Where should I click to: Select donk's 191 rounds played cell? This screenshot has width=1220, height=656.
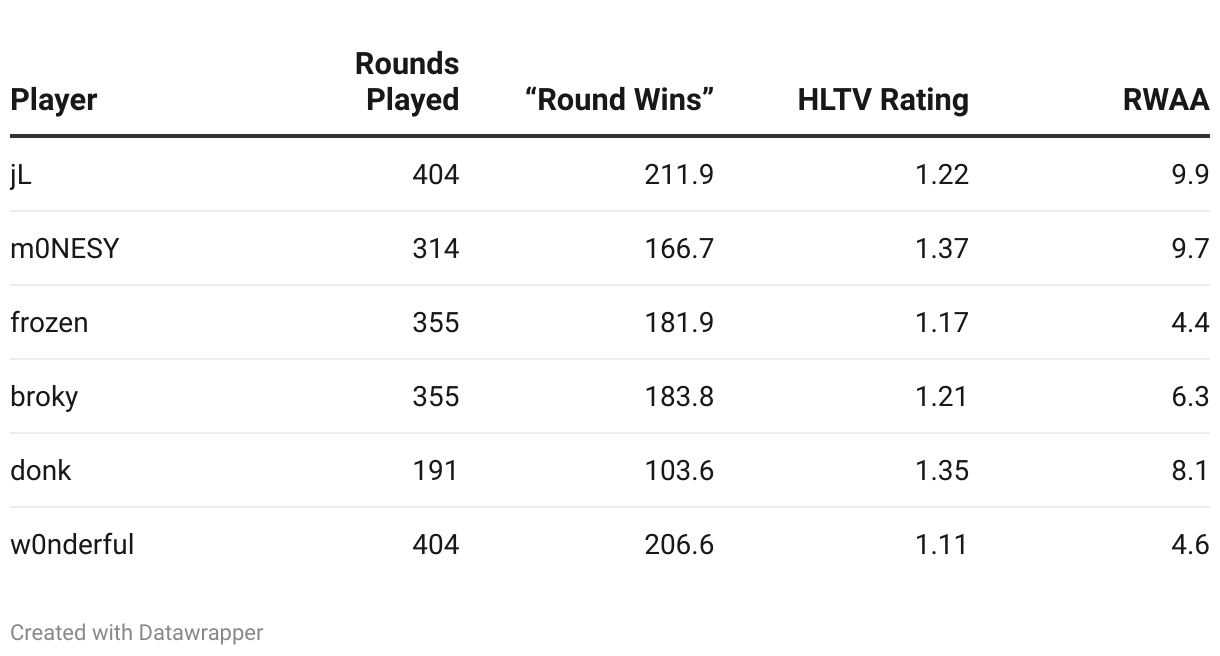pos(435,470)
